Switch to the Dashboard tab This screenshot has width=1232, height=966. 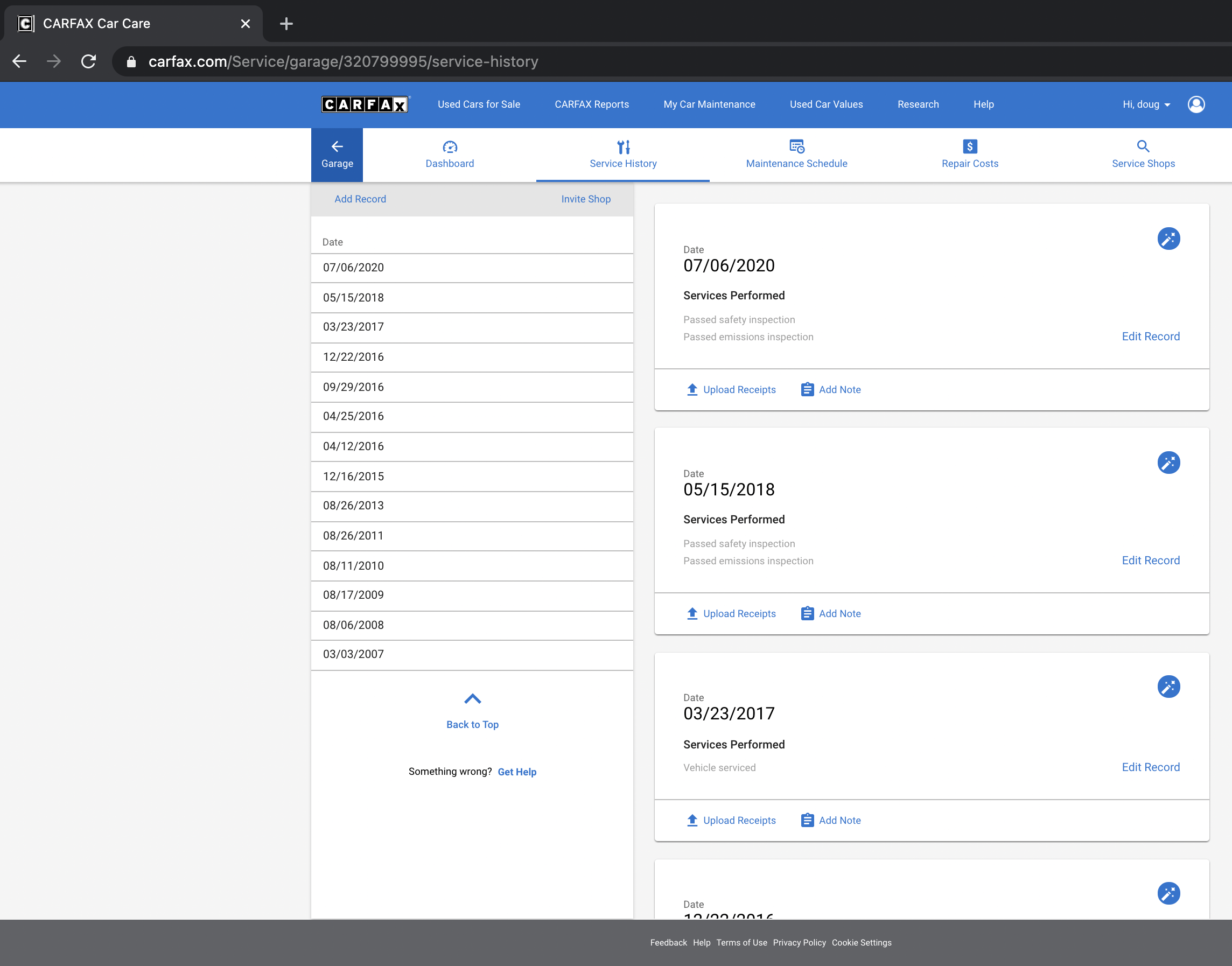point(450,155)
